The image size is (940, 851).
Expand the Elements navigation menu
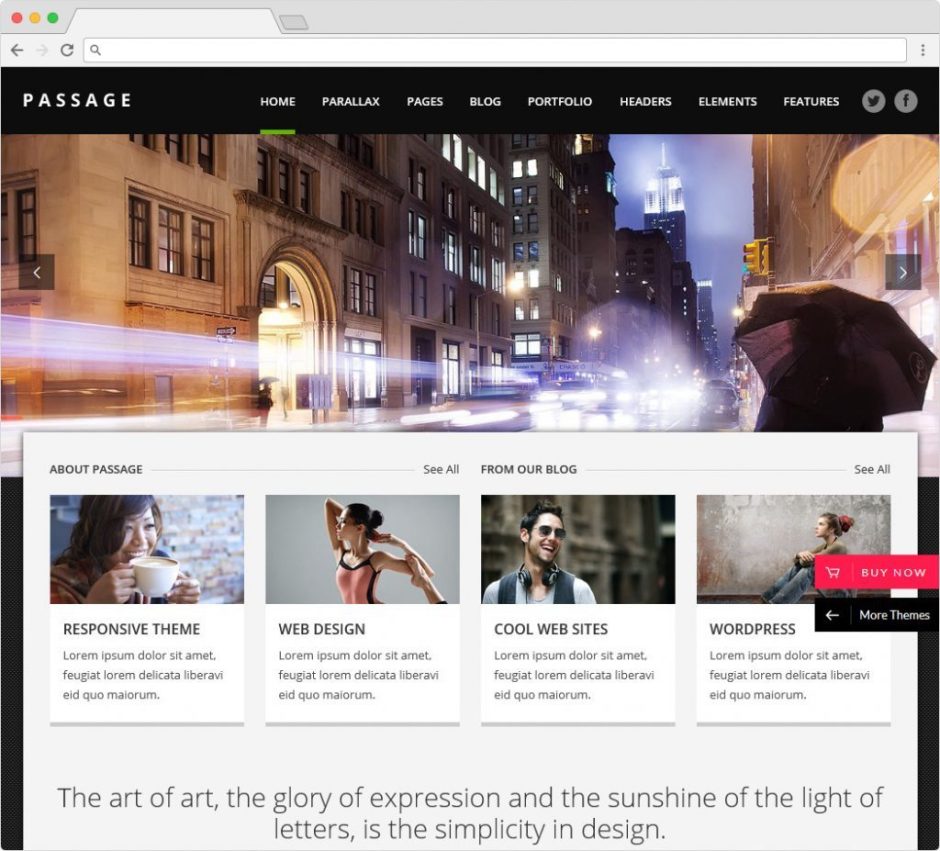(x=727, y=101)
